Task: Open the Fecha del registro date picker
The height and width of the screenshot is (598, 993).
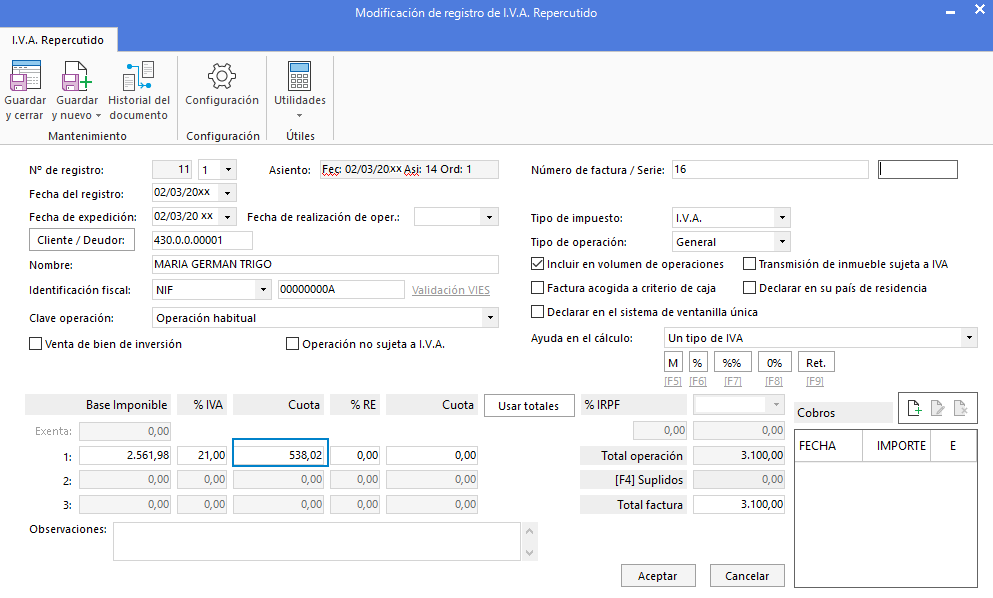Action: click(227, 192)
